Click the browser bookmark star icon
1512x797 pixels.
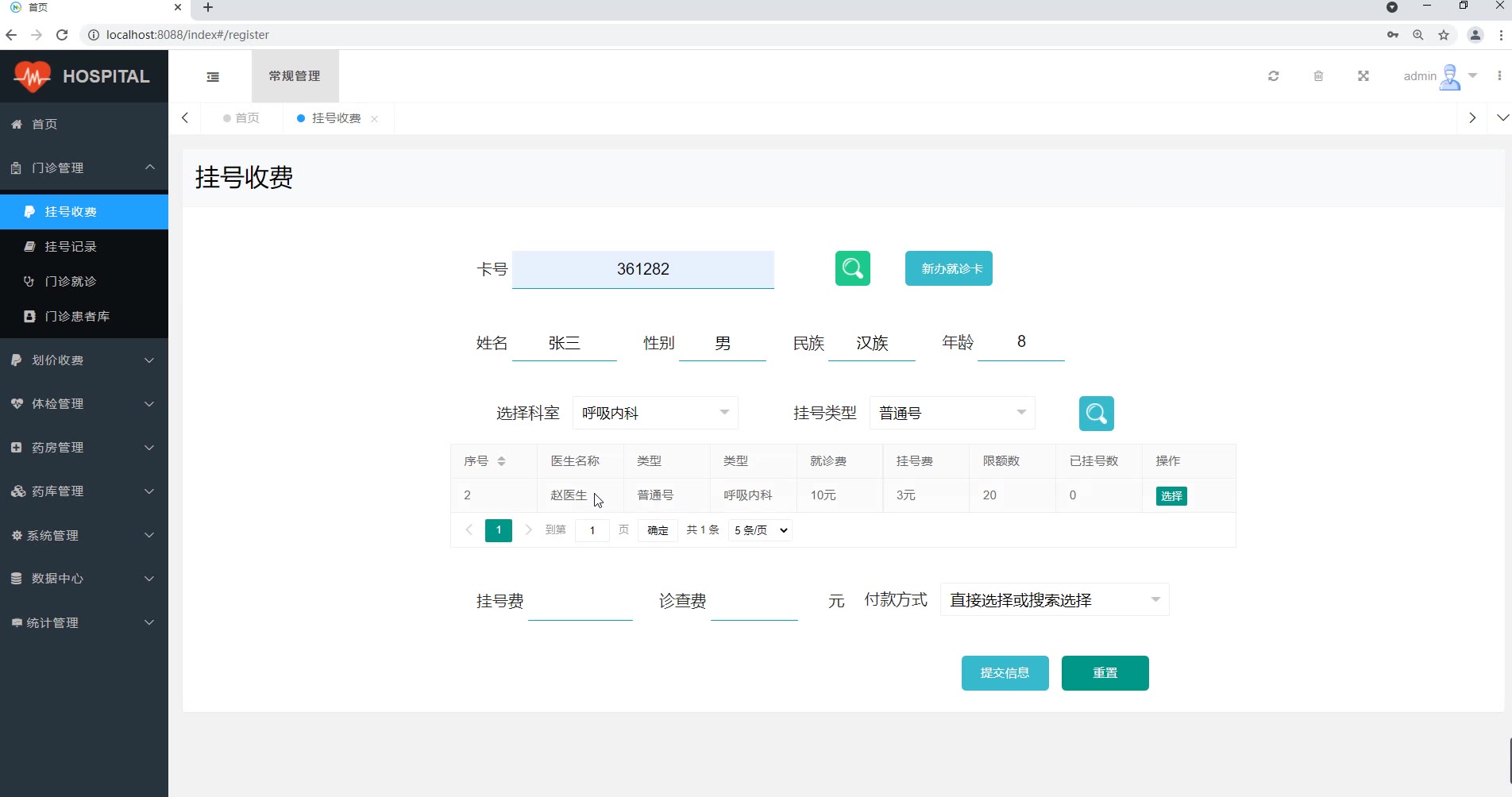pos(1444,35)
